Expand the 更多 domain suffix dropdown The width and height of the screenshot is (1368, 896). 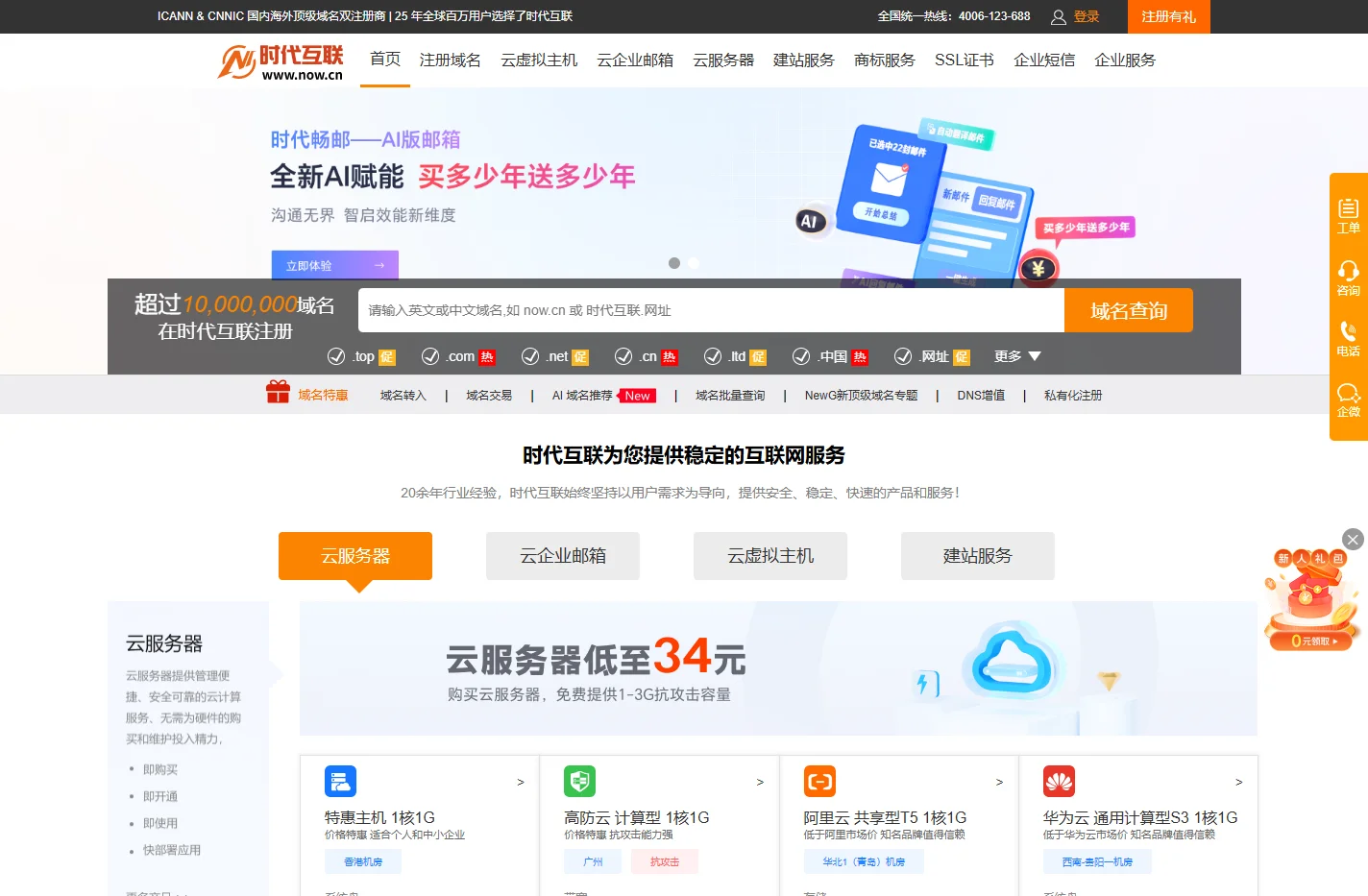pos(1017,356)
